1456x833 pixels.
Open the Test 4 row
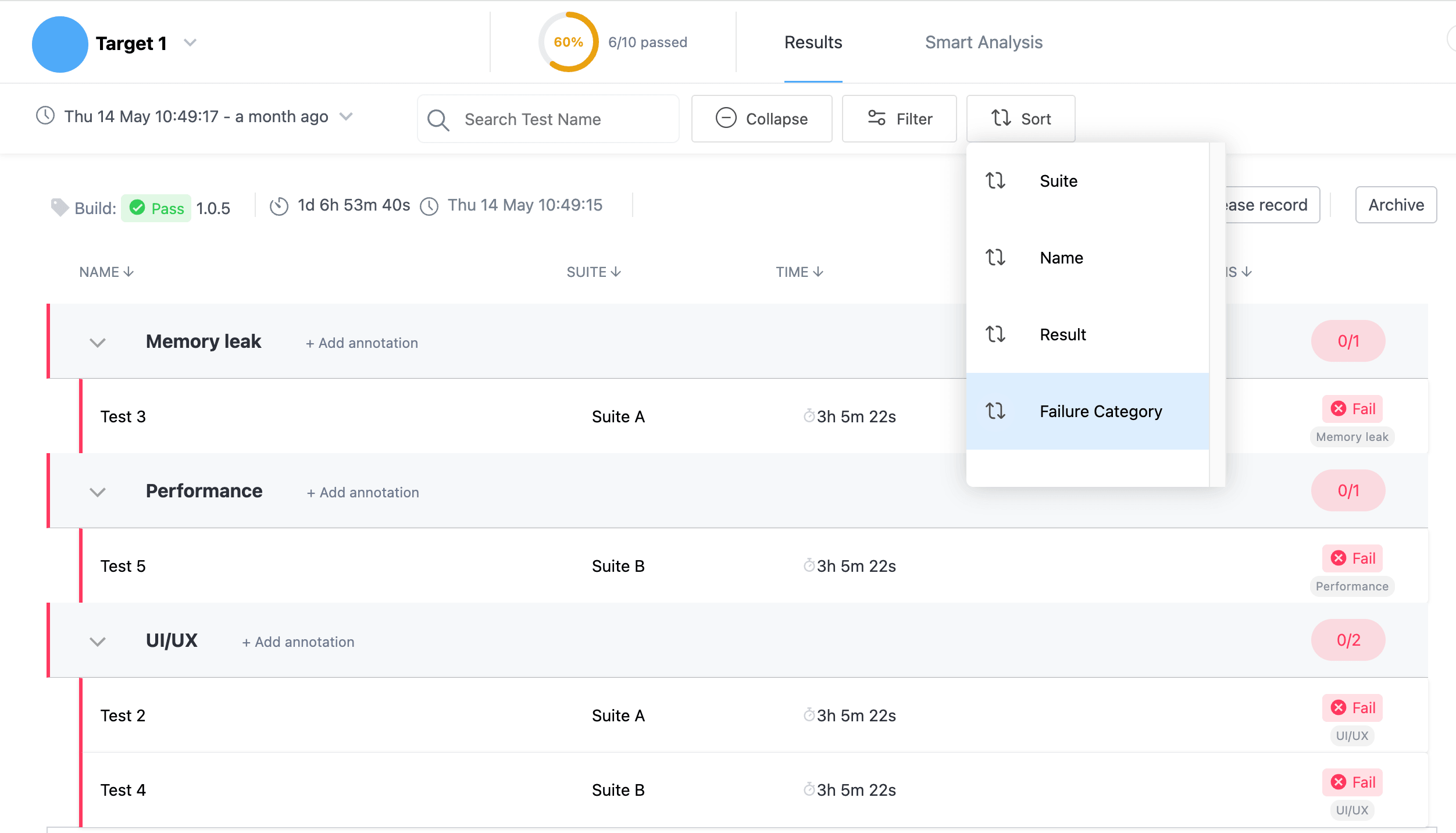[754, 790]
